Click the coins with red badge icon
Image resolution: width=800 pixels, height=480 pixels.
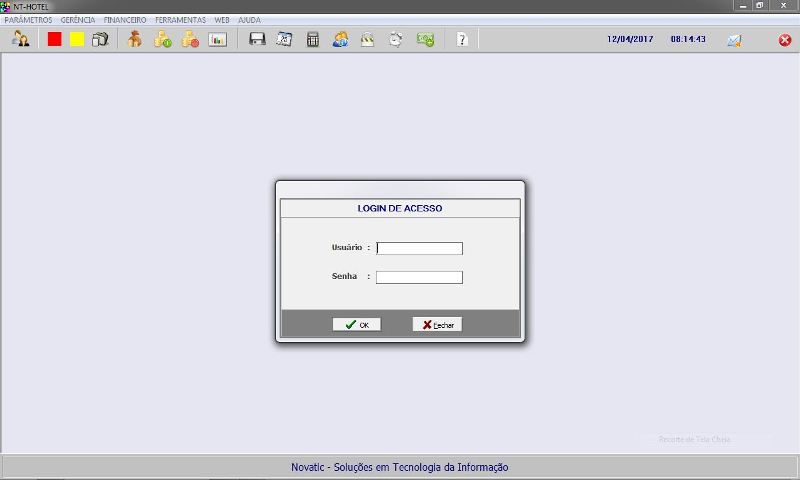(x=190, y=40)
